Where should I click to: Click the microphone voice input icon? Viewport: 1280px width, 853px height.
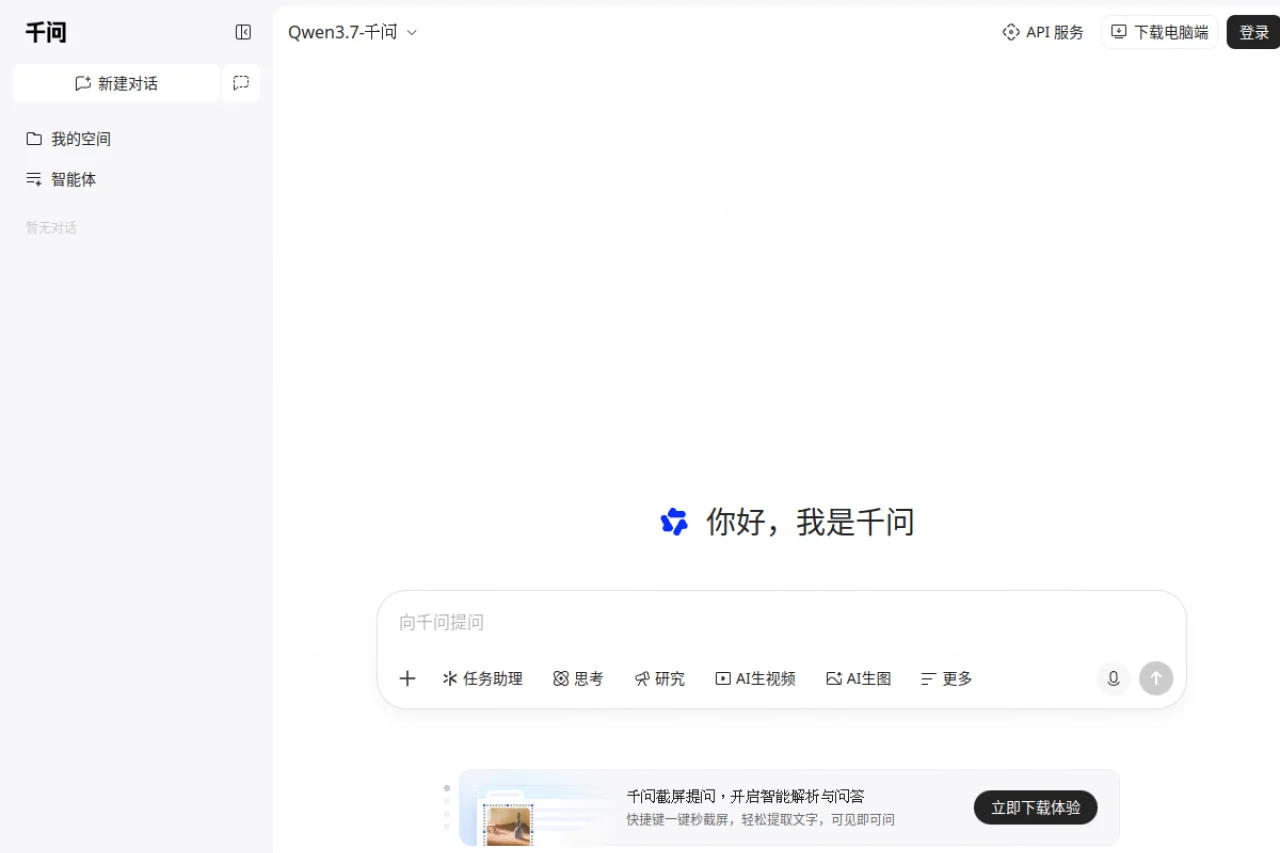tap(1113, 679)
